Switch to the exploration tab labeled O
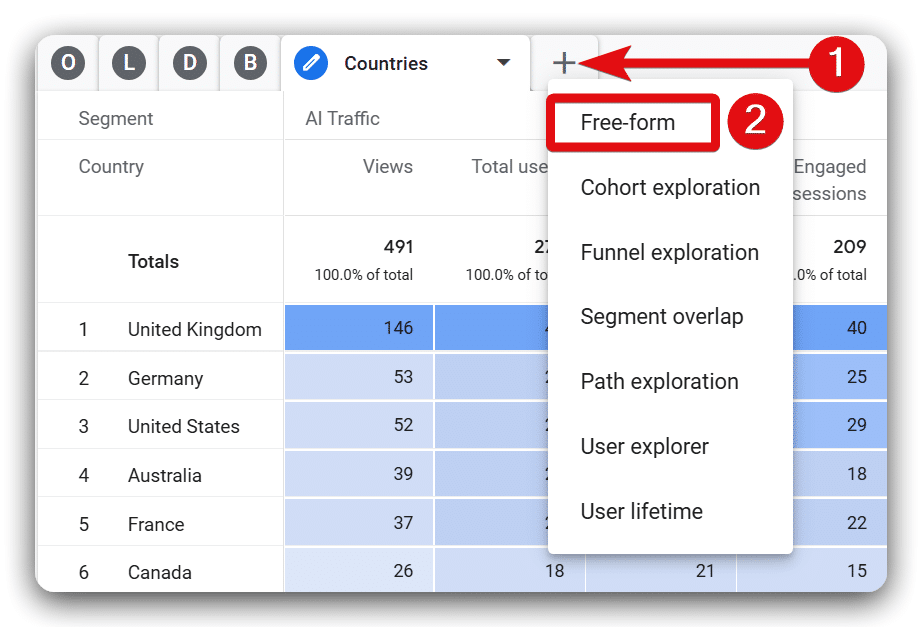Image resolution: width=922 pixels, height=627 pixels. point(67,62)
